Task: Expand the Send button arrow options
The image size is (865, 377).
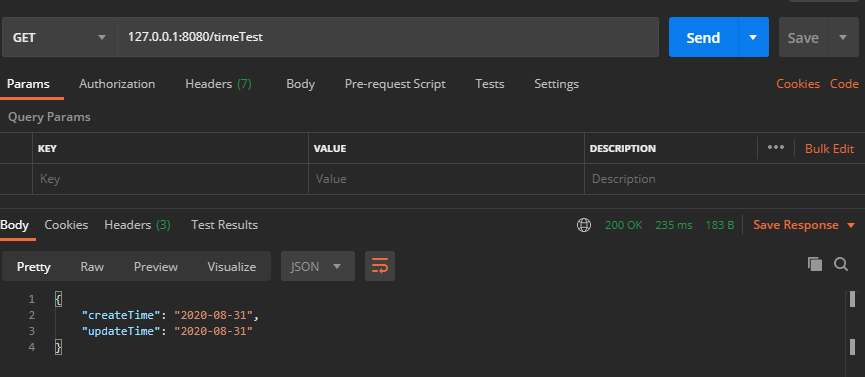Action: coord(753,37)
